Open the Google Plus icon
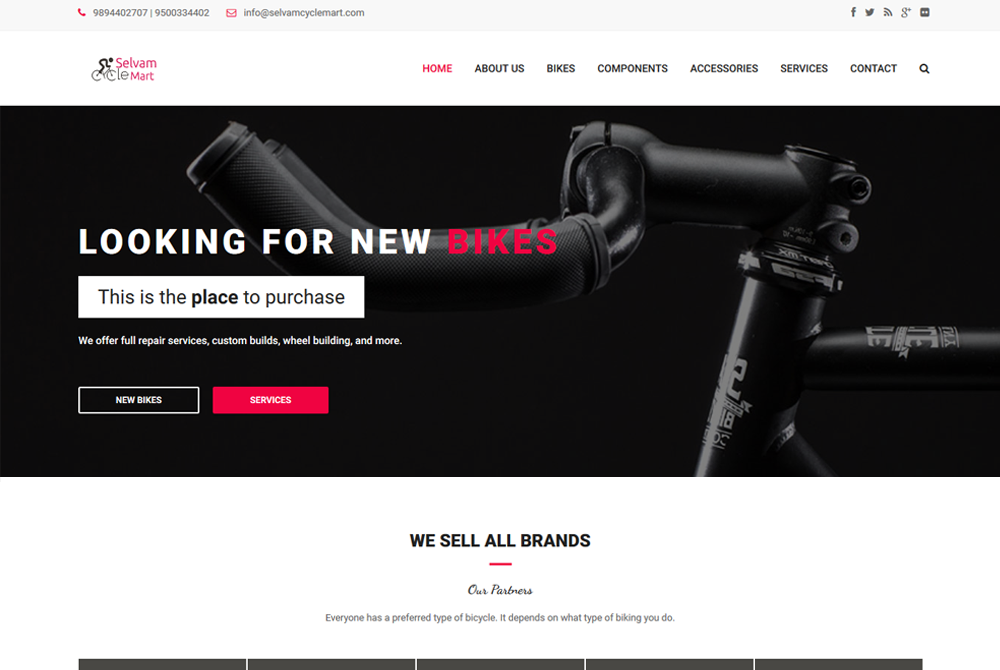Viewport: 1000px width, 670px height. [x=906, y=12]
